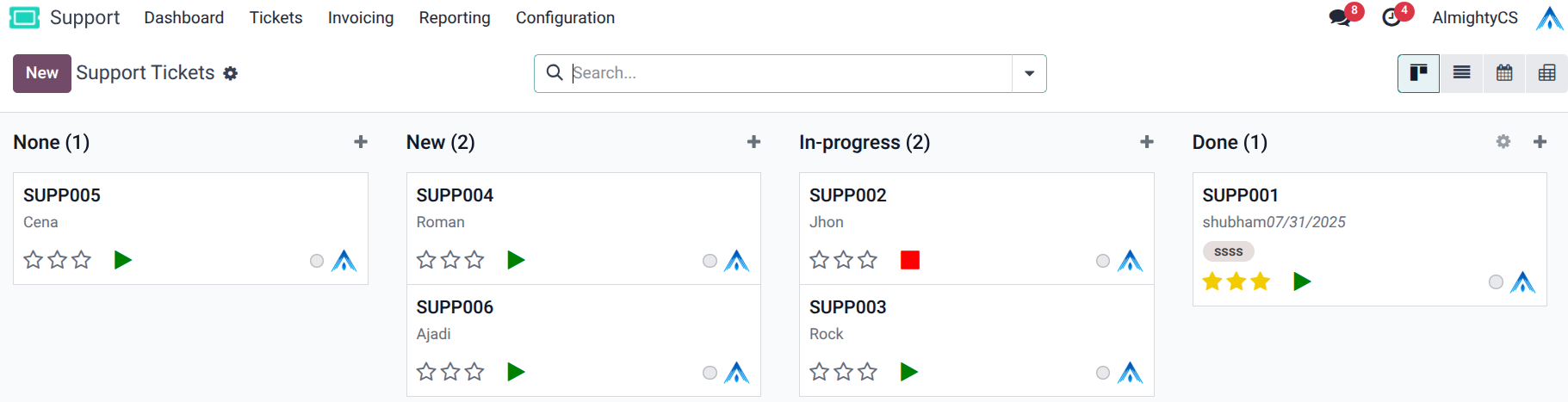This screenshot has width=1568, height=402.
Task: Click the red stop icon on SUPP002
Action: click(910, 260)
